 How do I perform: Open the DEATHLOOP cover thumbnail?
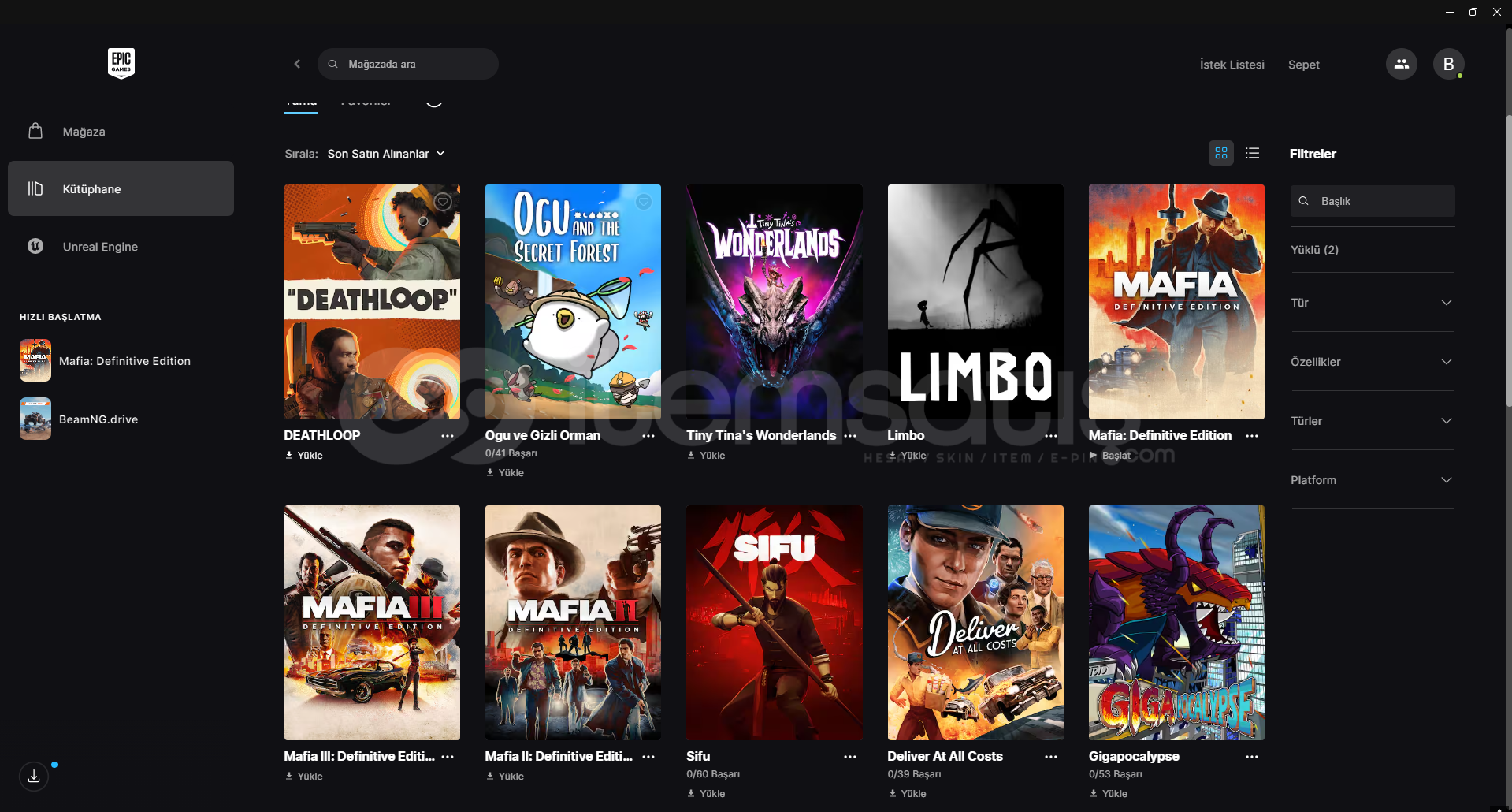tap(372, 302)
